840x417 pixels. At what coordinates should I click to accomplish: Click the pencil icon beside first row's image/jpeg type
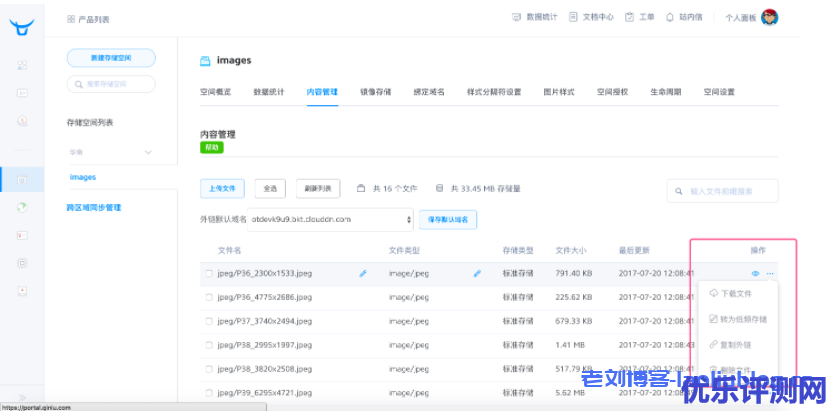click(x=477, y=273)
